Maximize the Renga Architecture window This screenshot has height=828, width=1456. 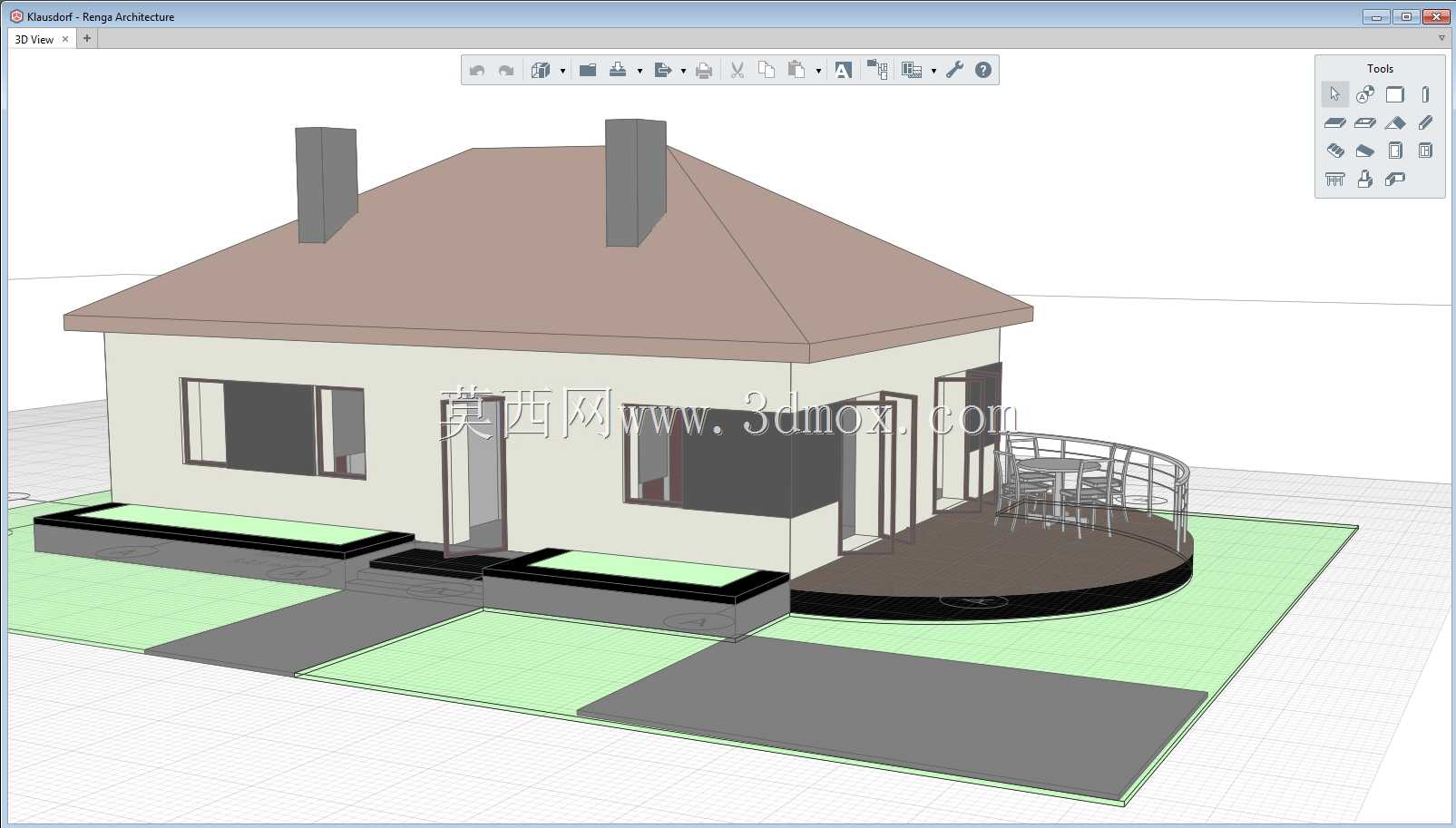(x=1406, y=16)
